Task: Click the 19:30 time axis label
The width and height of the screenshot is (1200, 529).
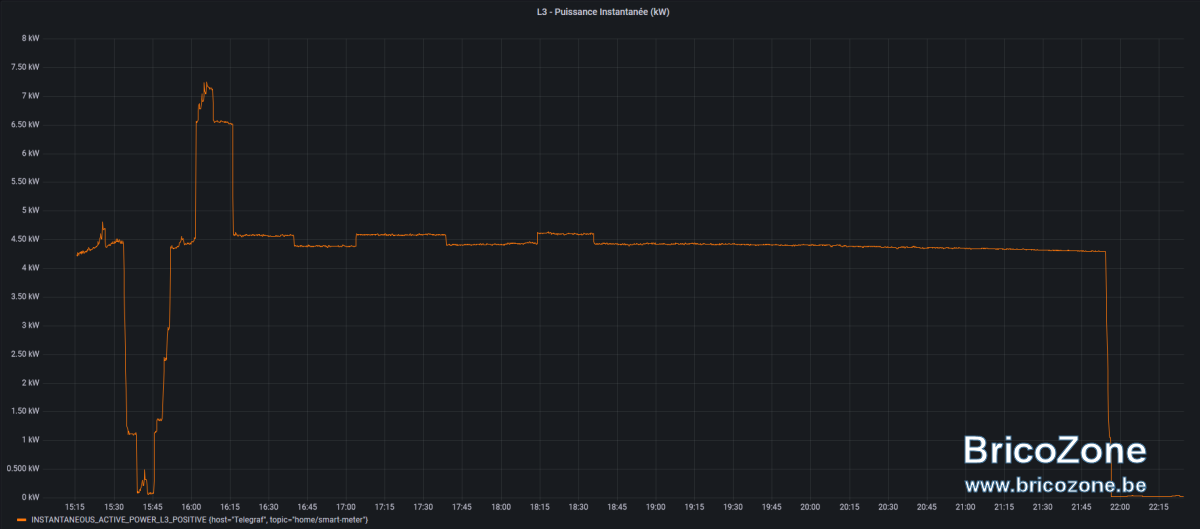Action: [x=733, y=507]
